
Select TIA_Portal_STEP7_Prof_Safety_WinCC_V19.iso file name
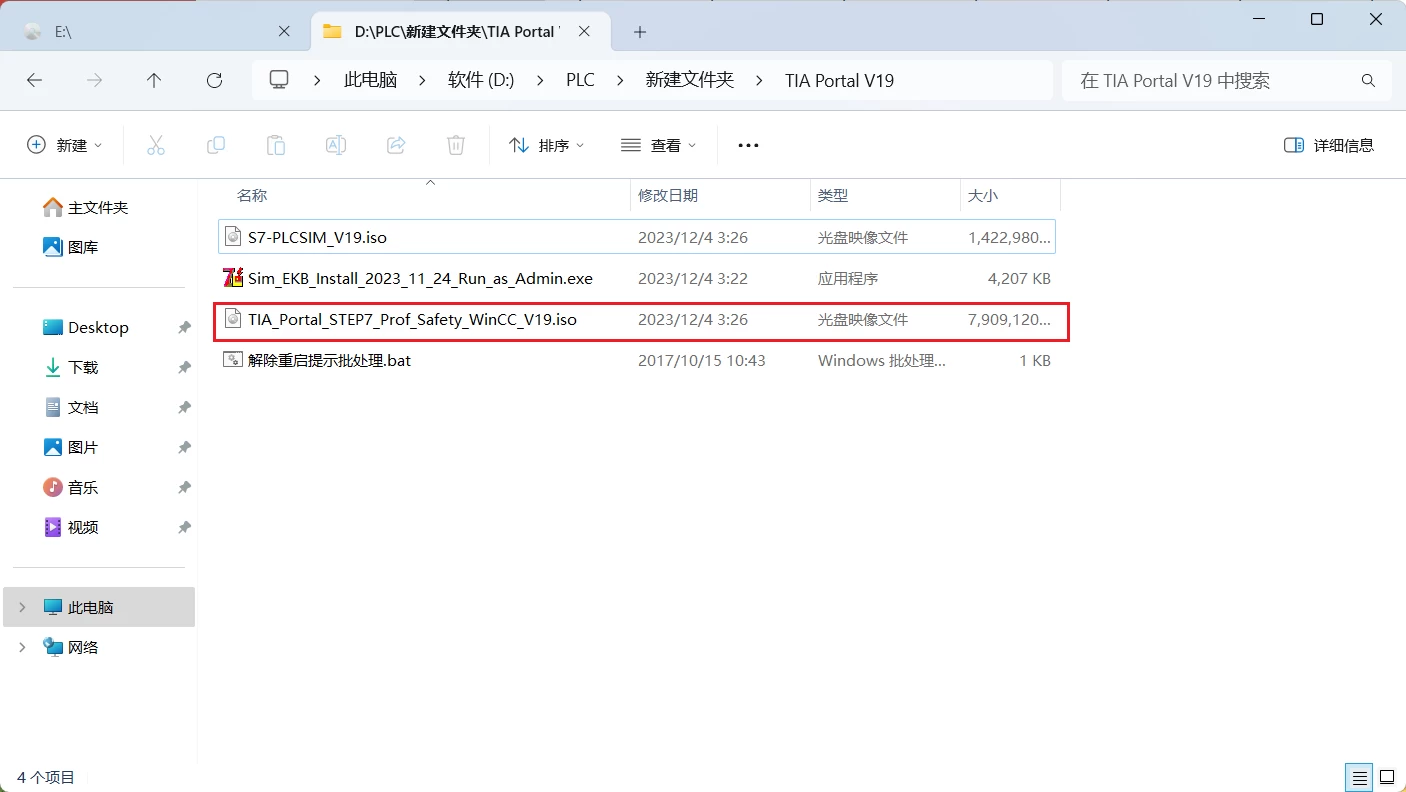(x=412, y=320)
